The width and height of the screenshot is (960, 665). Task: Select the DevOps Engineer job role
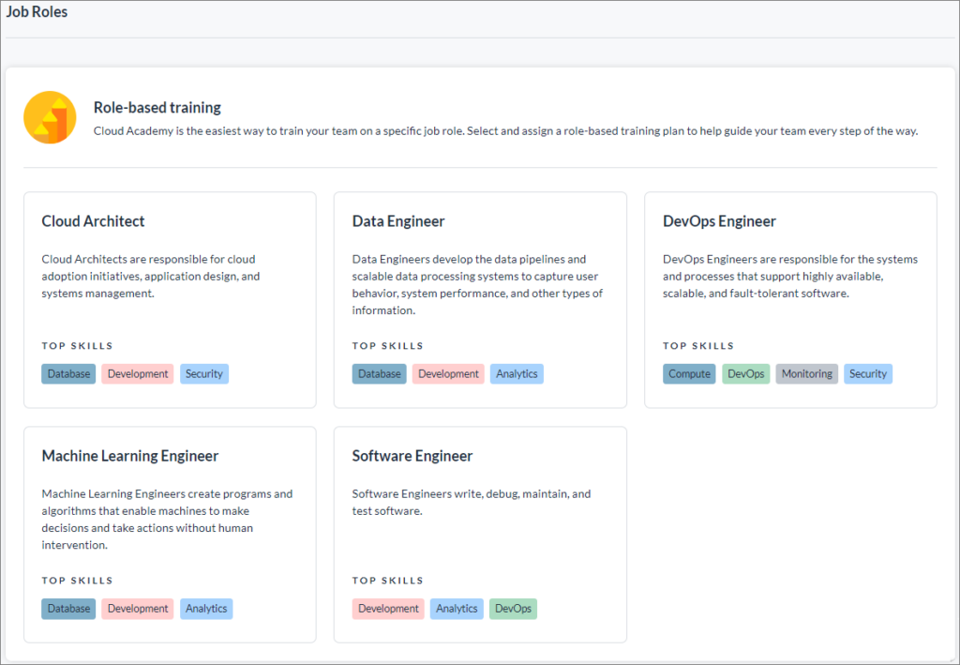point(790,300)
